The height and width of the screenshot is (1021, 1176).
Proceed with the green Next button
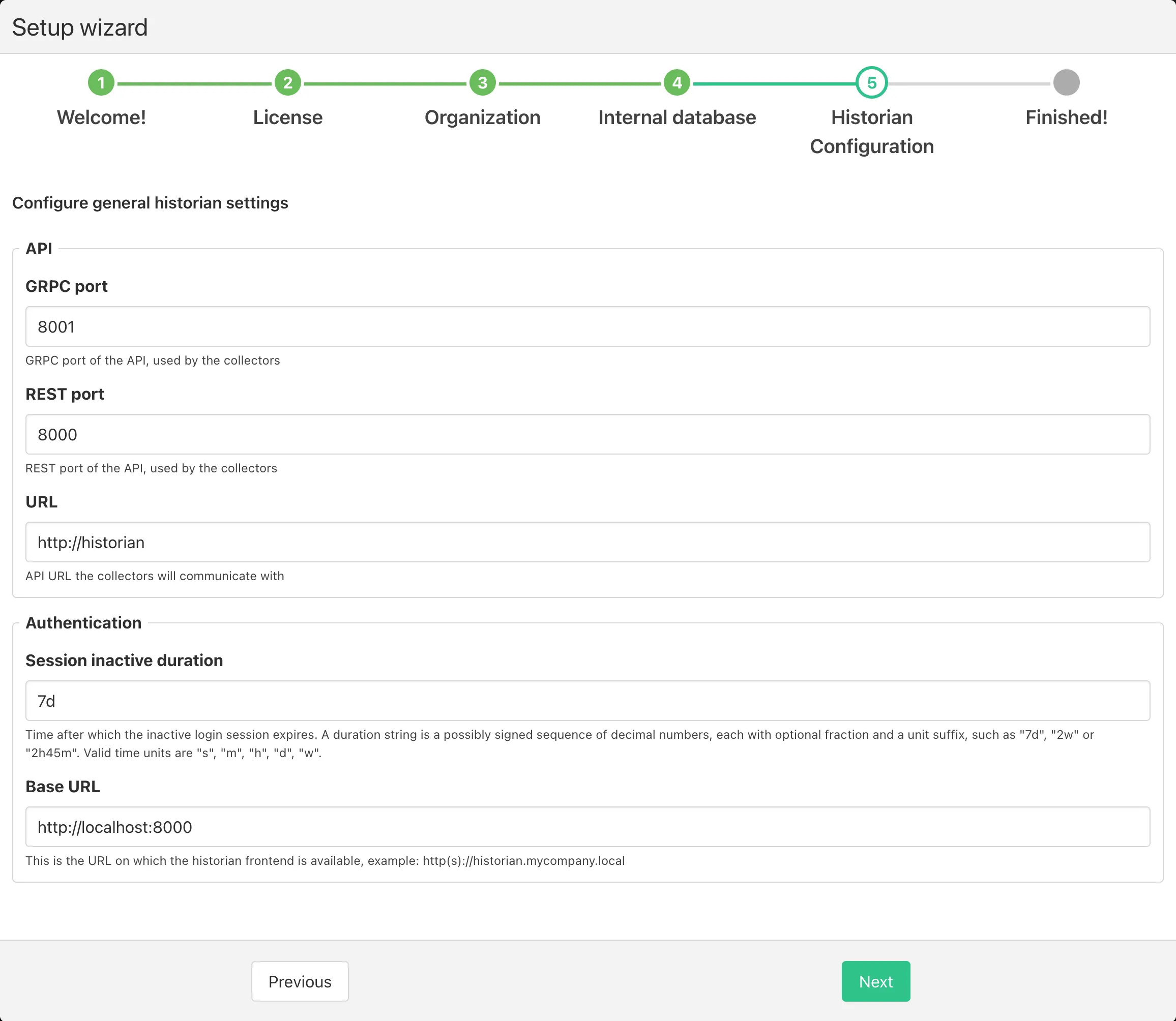point(875,981)
